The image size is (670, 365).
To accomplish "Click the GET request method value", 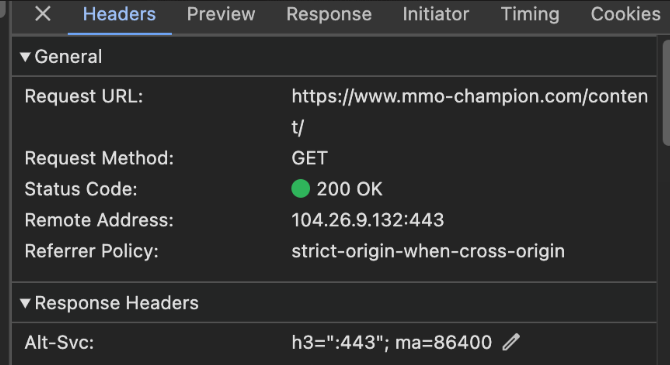I will pos(310,158).
